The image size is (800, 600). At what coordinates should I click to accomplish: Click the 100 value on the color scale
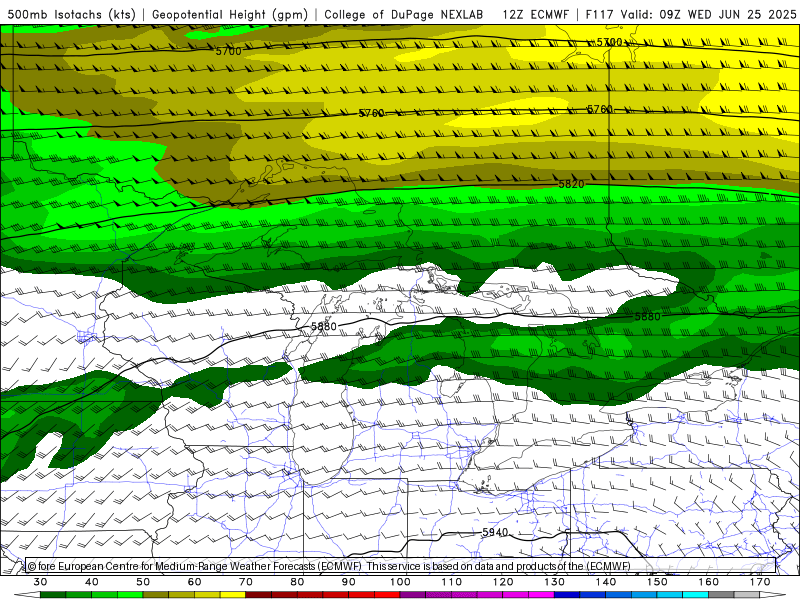coord(401,582)
